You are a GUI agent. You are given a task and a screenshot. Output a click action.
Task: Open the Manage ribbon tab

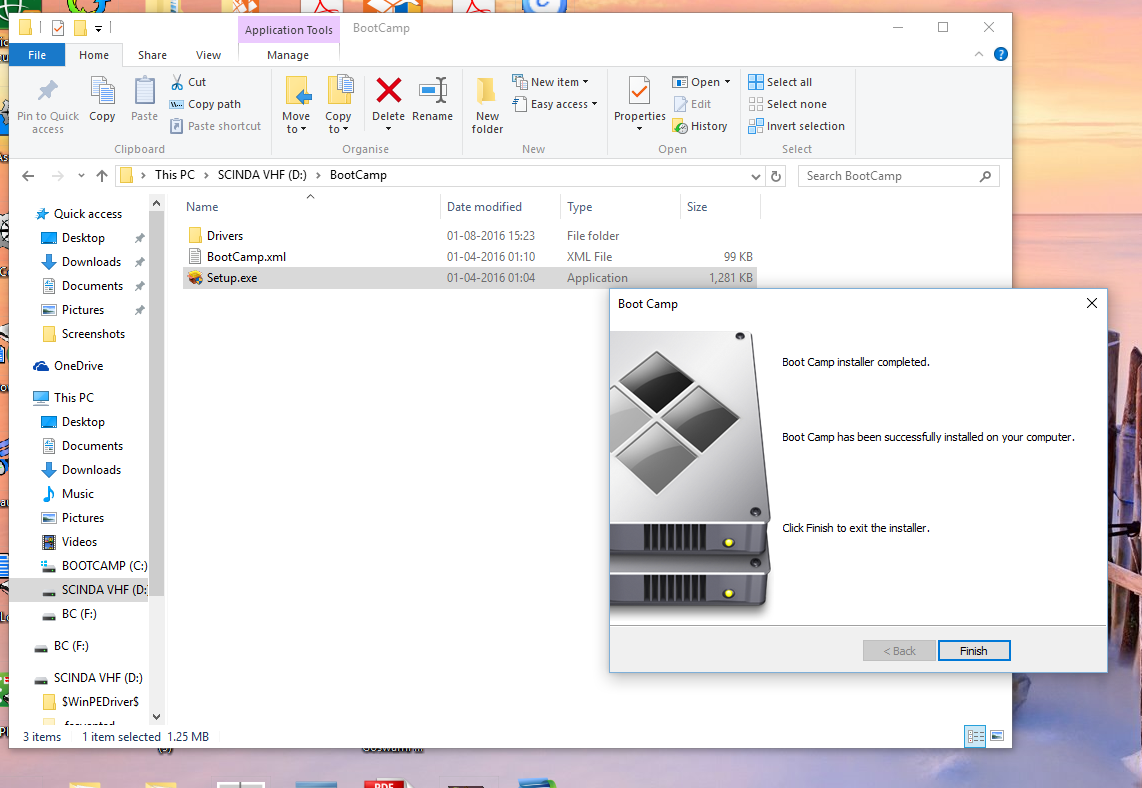point(288,55)
